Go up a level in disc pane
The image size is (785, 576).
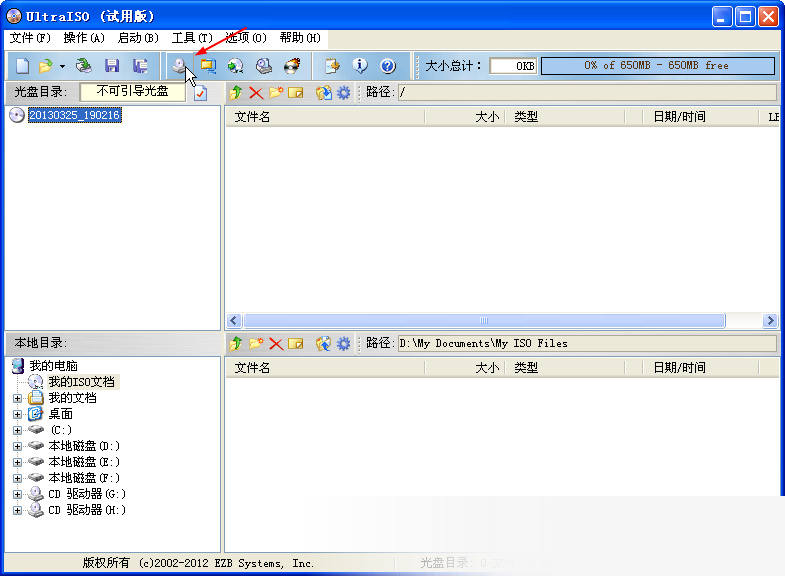pos(236,93)
